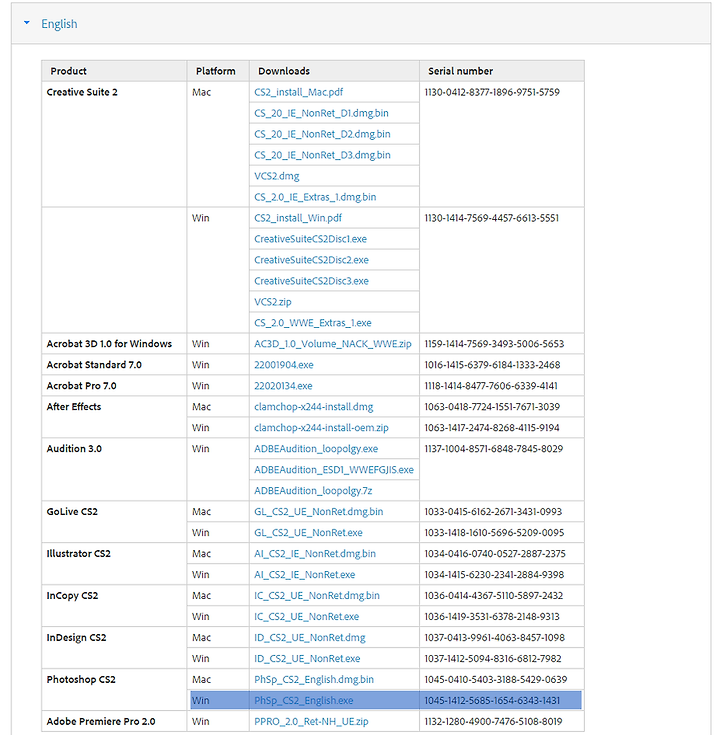Viewport: 720px width, 735px height.
Task: Download ADBEAudition_ESD1_WWEFGJIS.exe
Action: tap(334, 470)
